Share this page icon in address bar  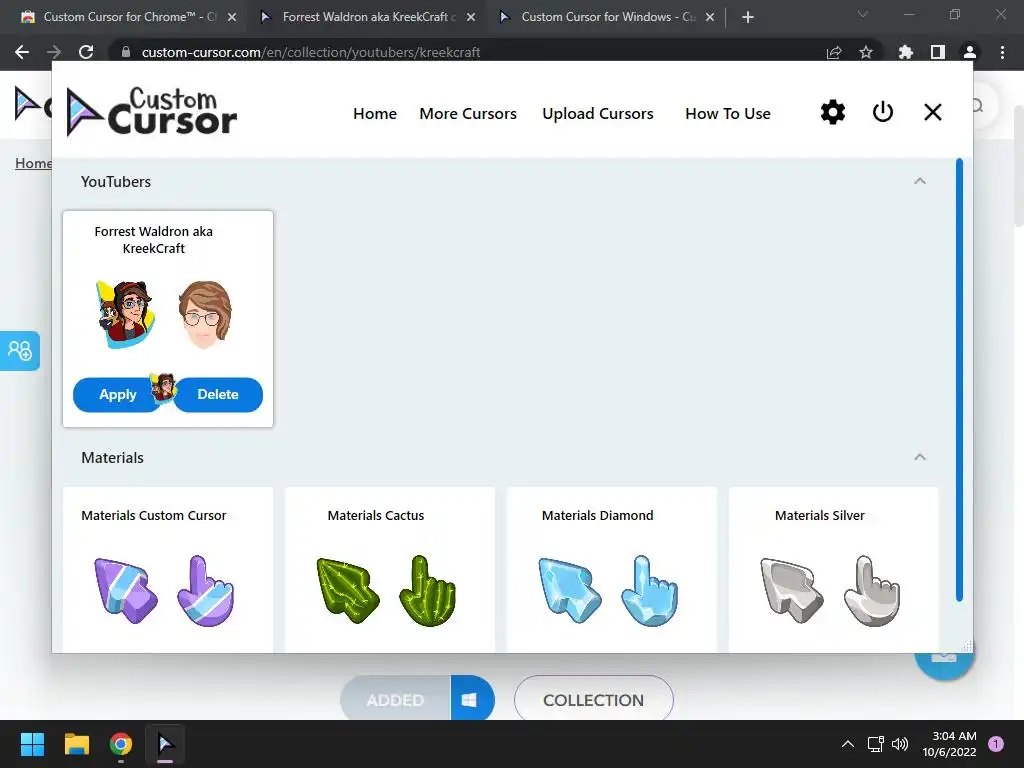[834, 52]
